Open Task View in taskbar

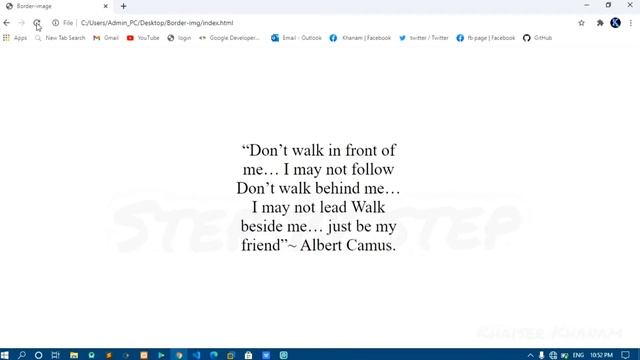56,355
